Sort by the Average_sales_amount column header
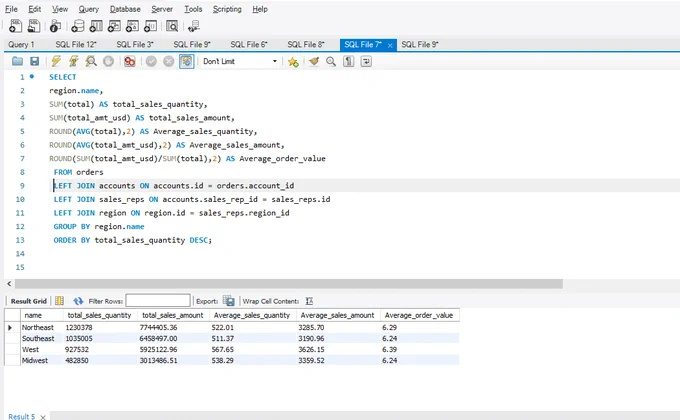The width and height of the screenshot is (680, 420). coord(337,315)
